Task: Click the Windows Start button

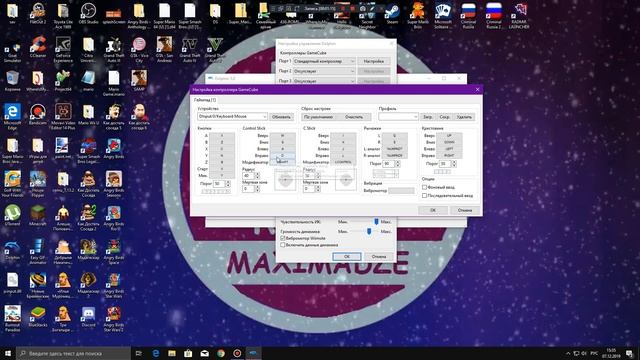Action: pyautogui.click(x=8, y=353)
